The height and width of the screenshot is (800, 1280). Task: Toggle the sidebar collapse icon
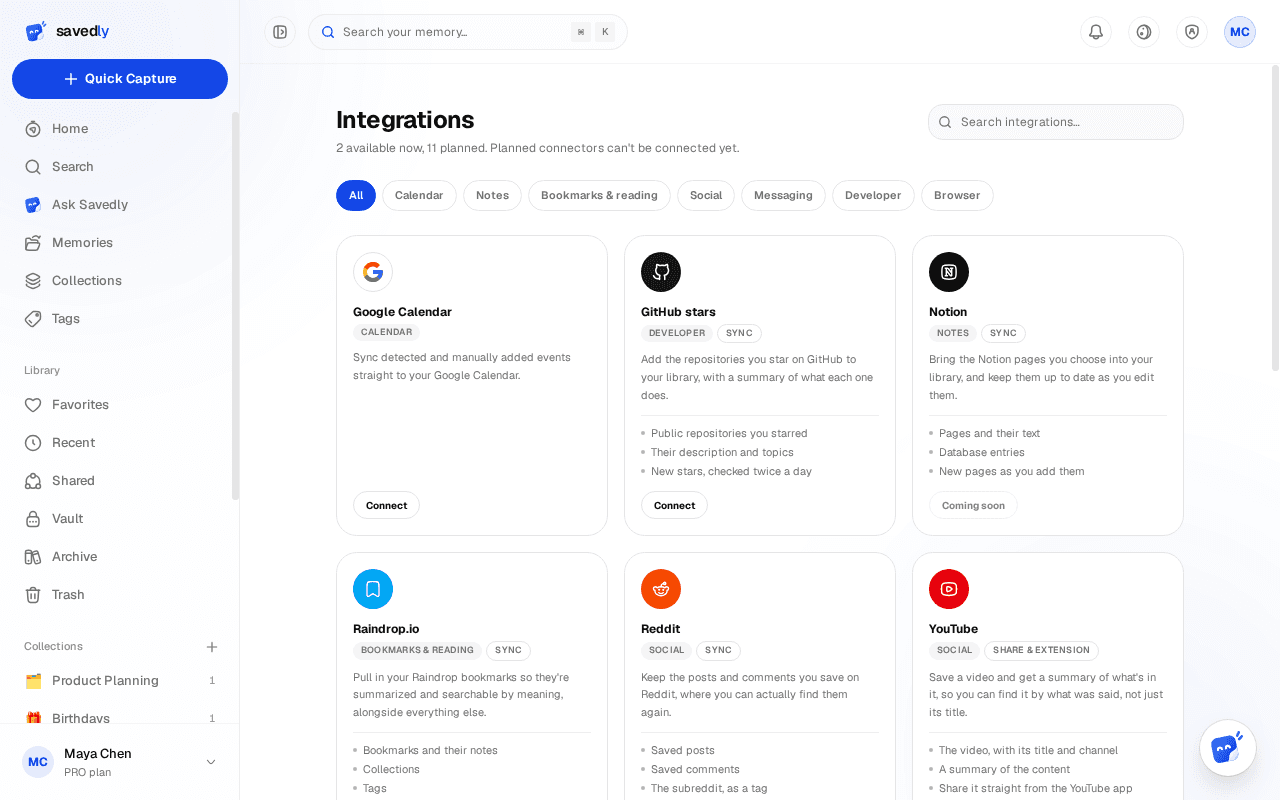(280, 32)
